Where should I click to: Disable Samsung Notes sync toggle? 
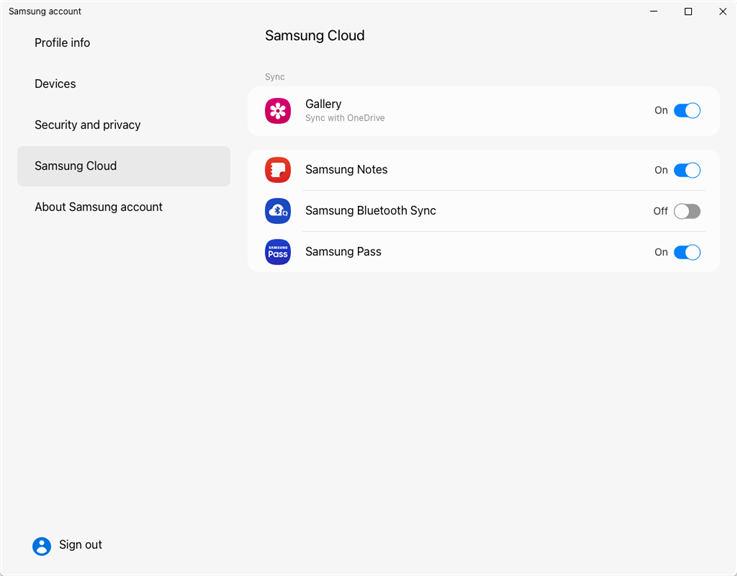(687, 170)
